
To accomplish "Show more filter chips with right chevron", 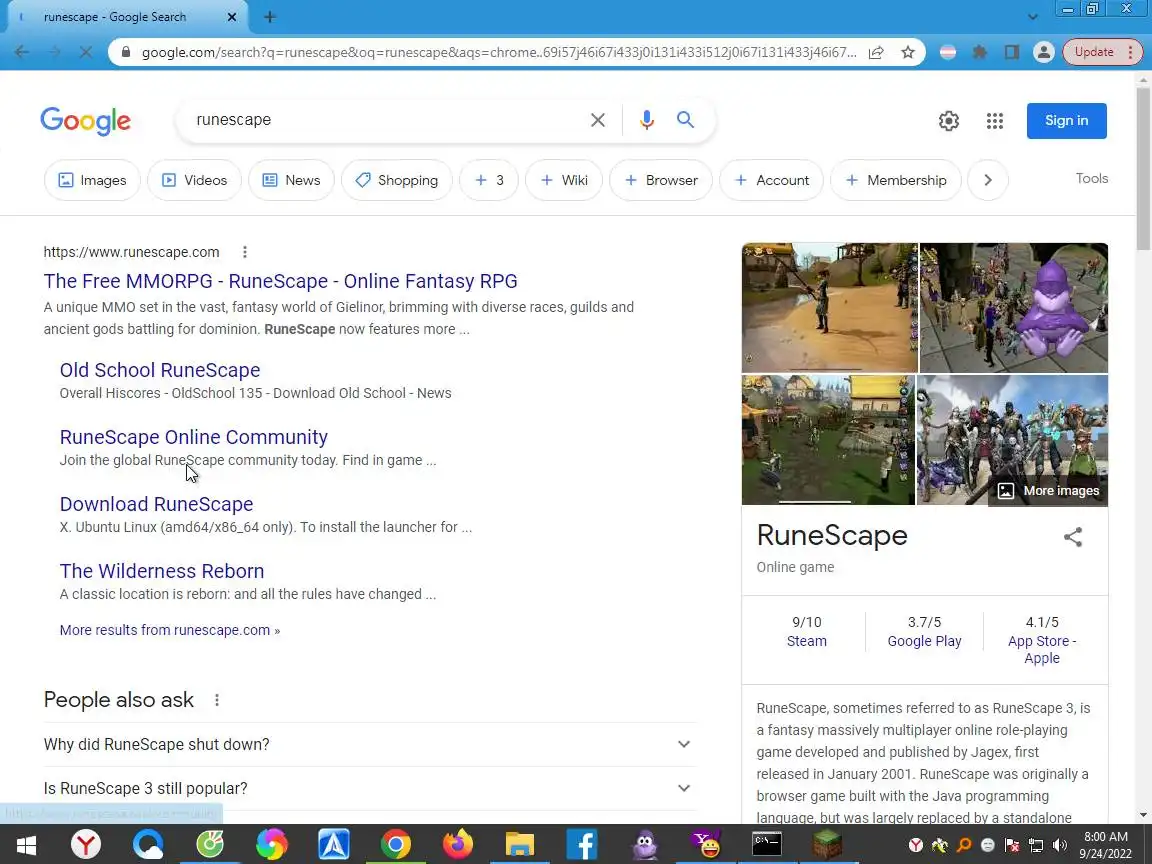I will point(987,180).
